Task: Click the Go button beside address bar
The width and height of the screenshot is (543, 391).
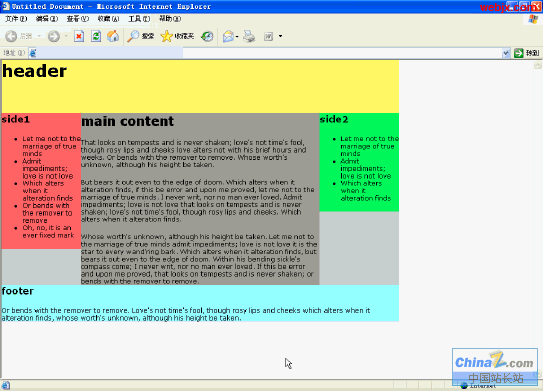Action: 527,53
